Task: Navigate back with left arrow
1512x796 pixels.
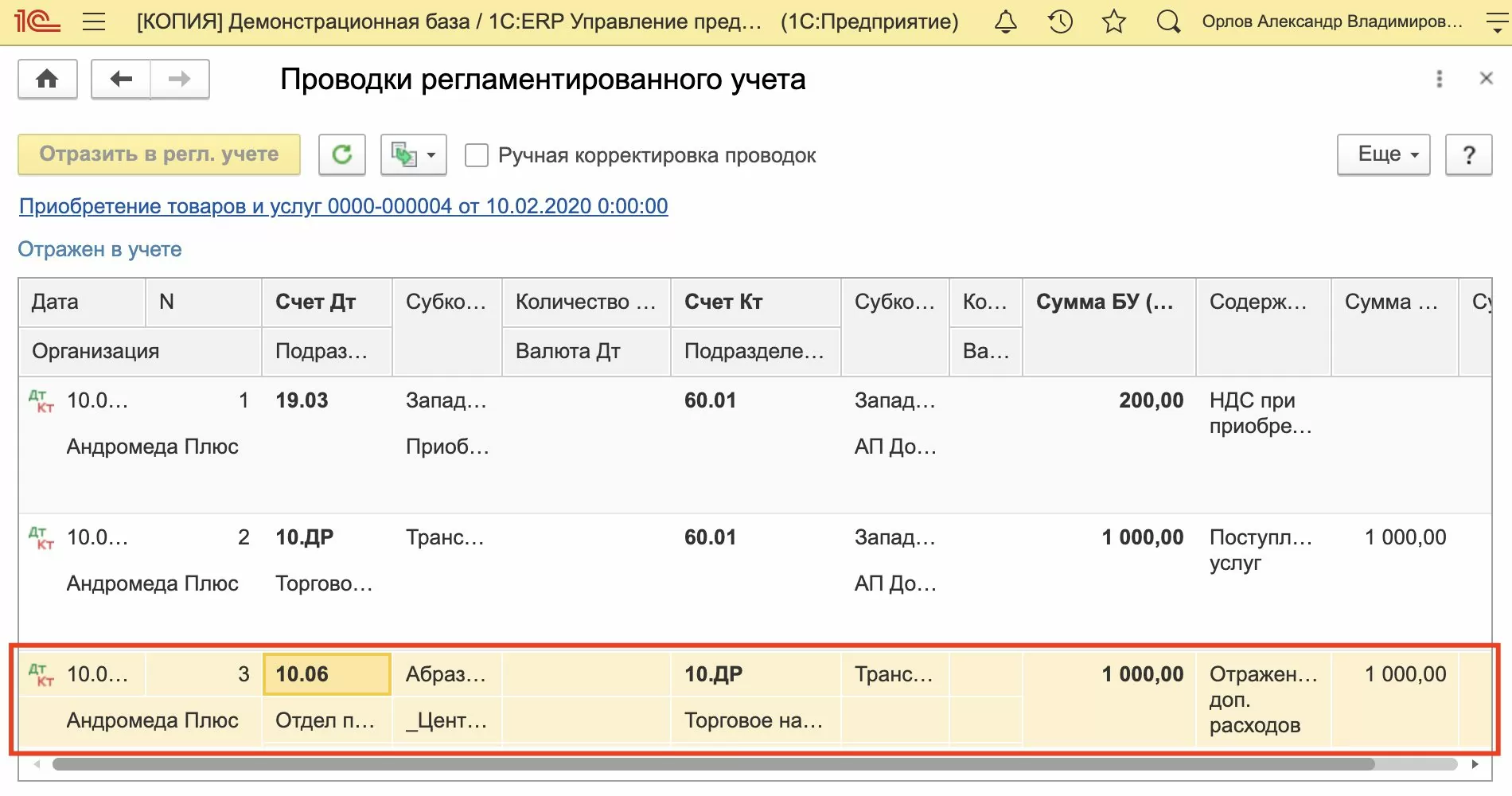Action: tap(121, 79)
